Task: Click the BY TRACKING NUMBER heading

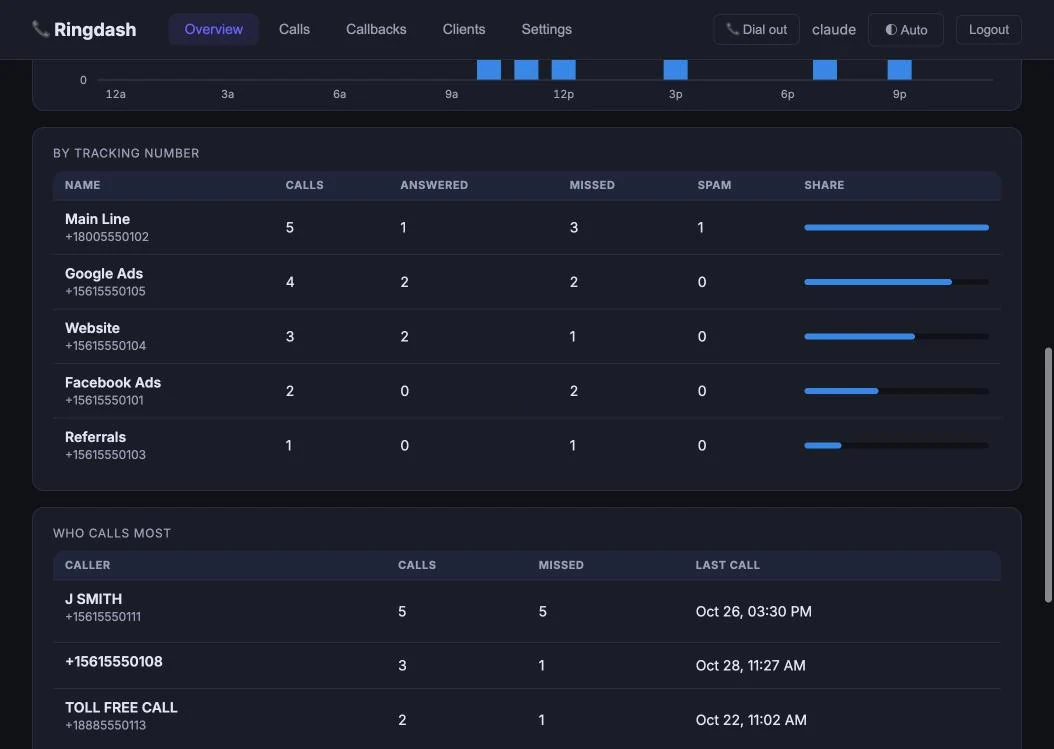Action: tap(126, 153)
